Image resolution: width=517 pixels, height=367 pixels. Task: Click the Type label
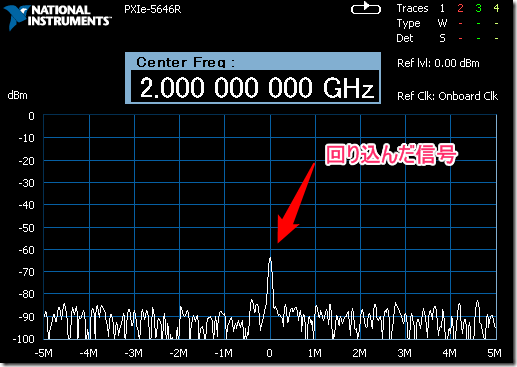tap(408, 23)
